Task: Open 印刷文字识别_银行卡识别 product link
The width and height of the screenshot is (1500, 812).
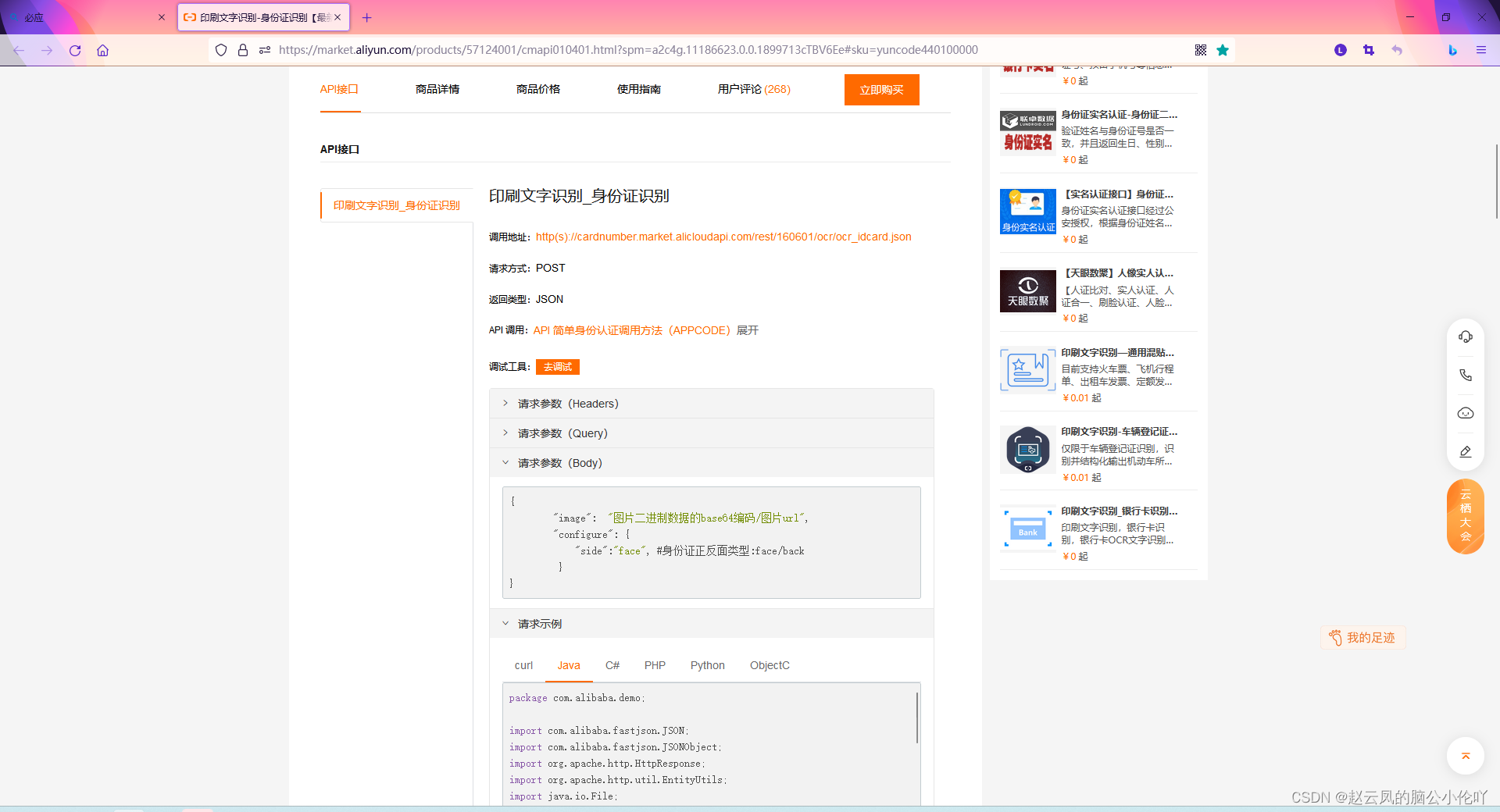Action: pyautogui.click(x=1119, y=511)
